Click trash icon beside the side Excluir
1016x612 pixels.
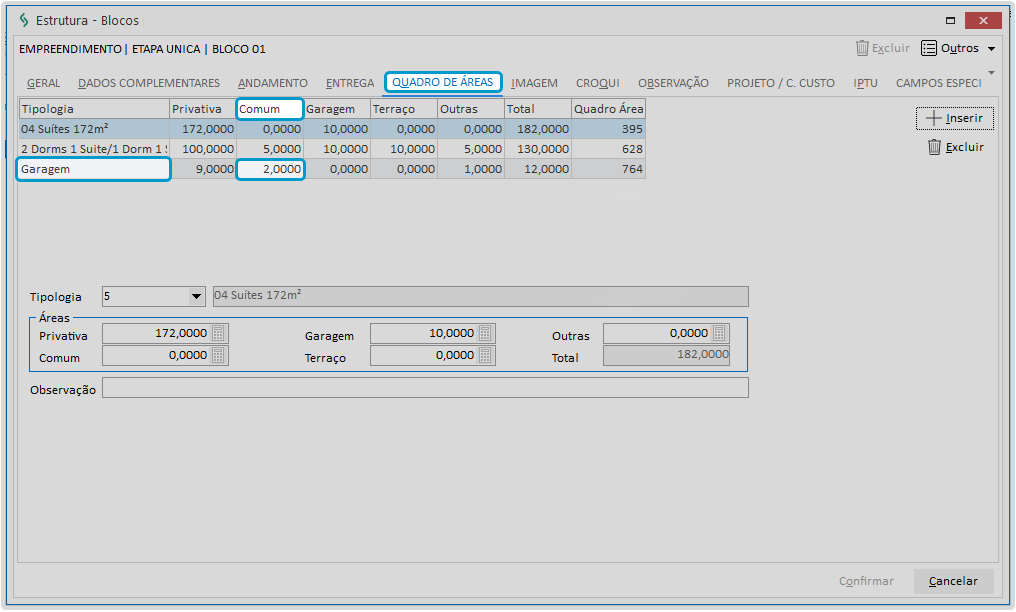coord(934,147)
